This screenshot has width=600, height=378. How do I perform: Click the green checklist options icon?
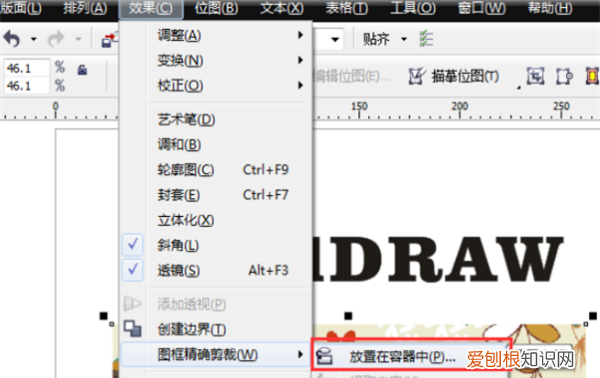426,39
